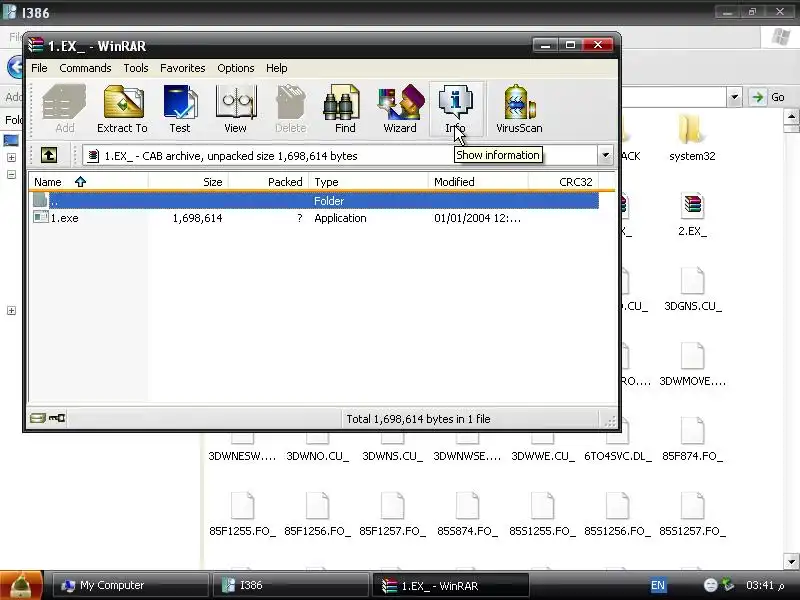The width and height of the screenshot is (800, 600).
Task: Sort by the Modified column header
Action: (x=478, y=182)
